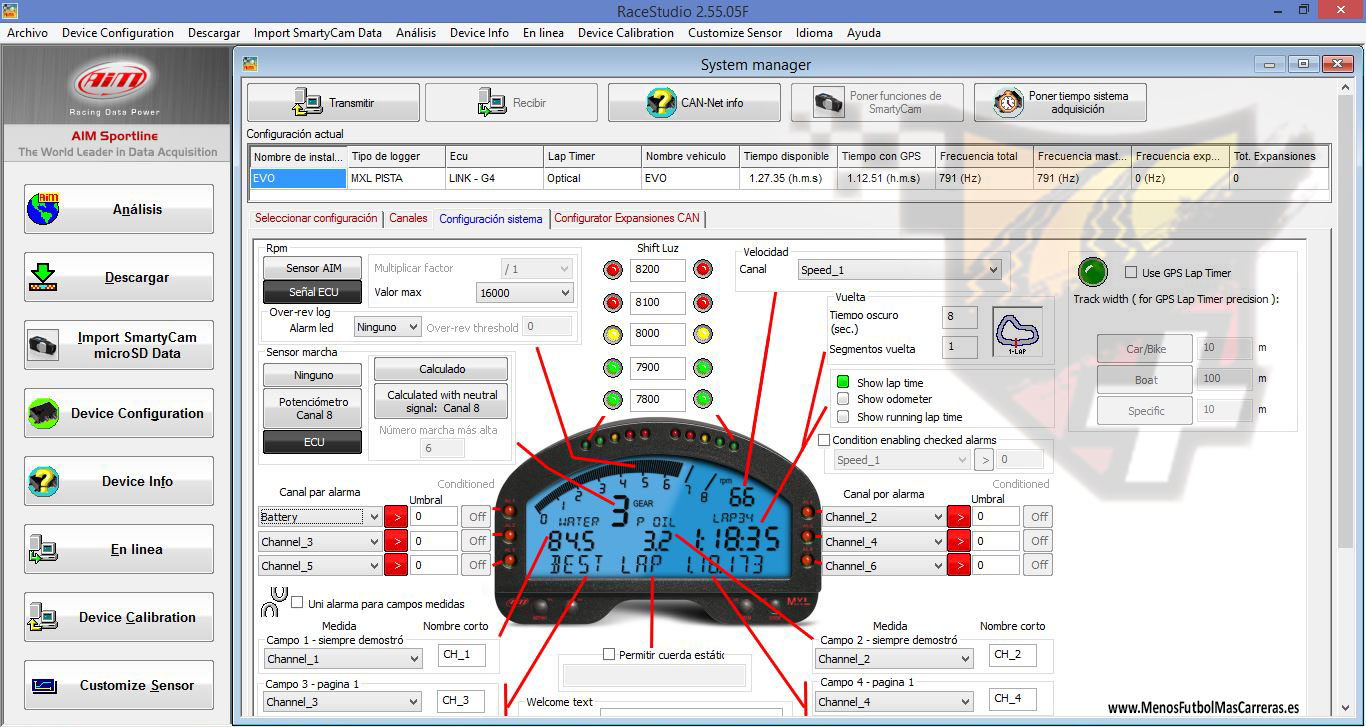Check Permitir cuerda estática box

[x=609, y=654]
